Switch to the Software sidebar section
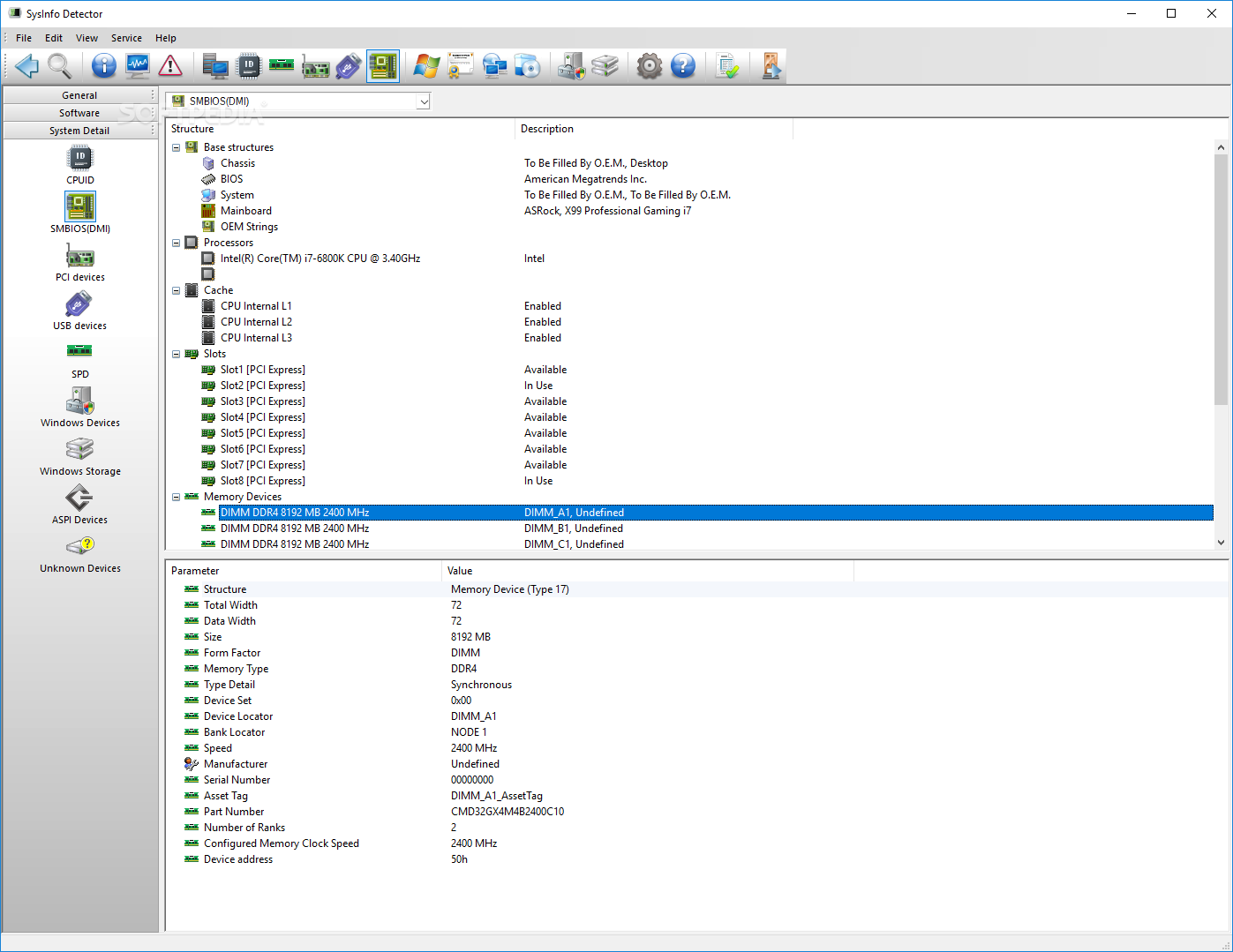This screenshot has width=1233, height=952. [x=79, y=113]
